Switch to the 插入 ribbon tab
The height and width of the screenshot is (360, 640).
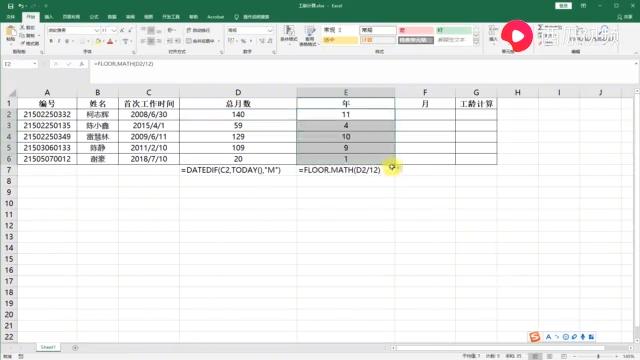49,17
